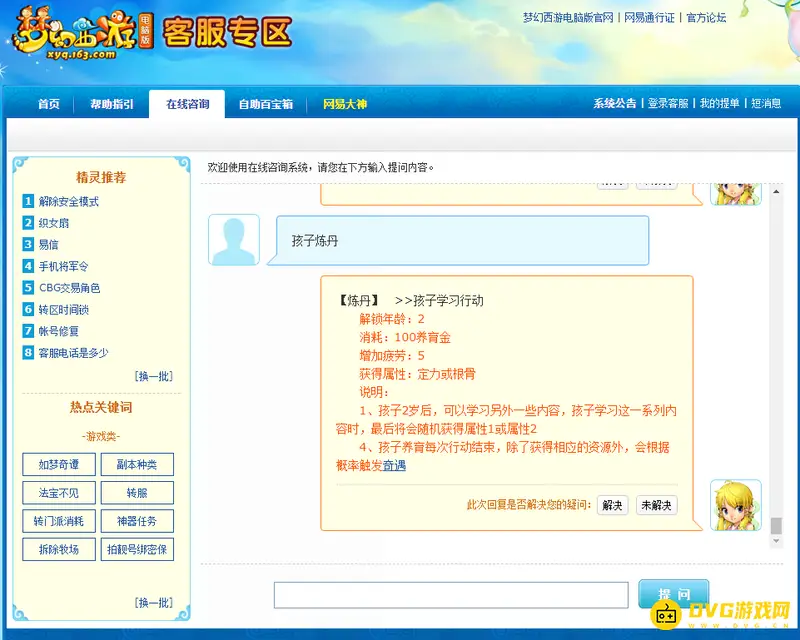This screenshot has width=800, height=640.
Task: Mark the 炼丹 reply as 未解决
Action: pos(656,505)
